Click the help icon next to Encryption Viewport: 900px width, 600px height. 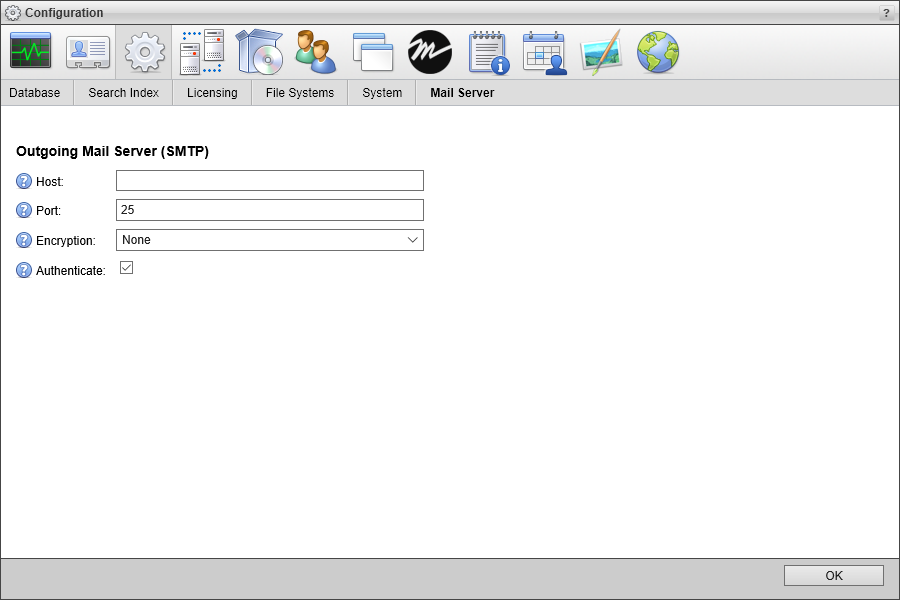(24, 240)
